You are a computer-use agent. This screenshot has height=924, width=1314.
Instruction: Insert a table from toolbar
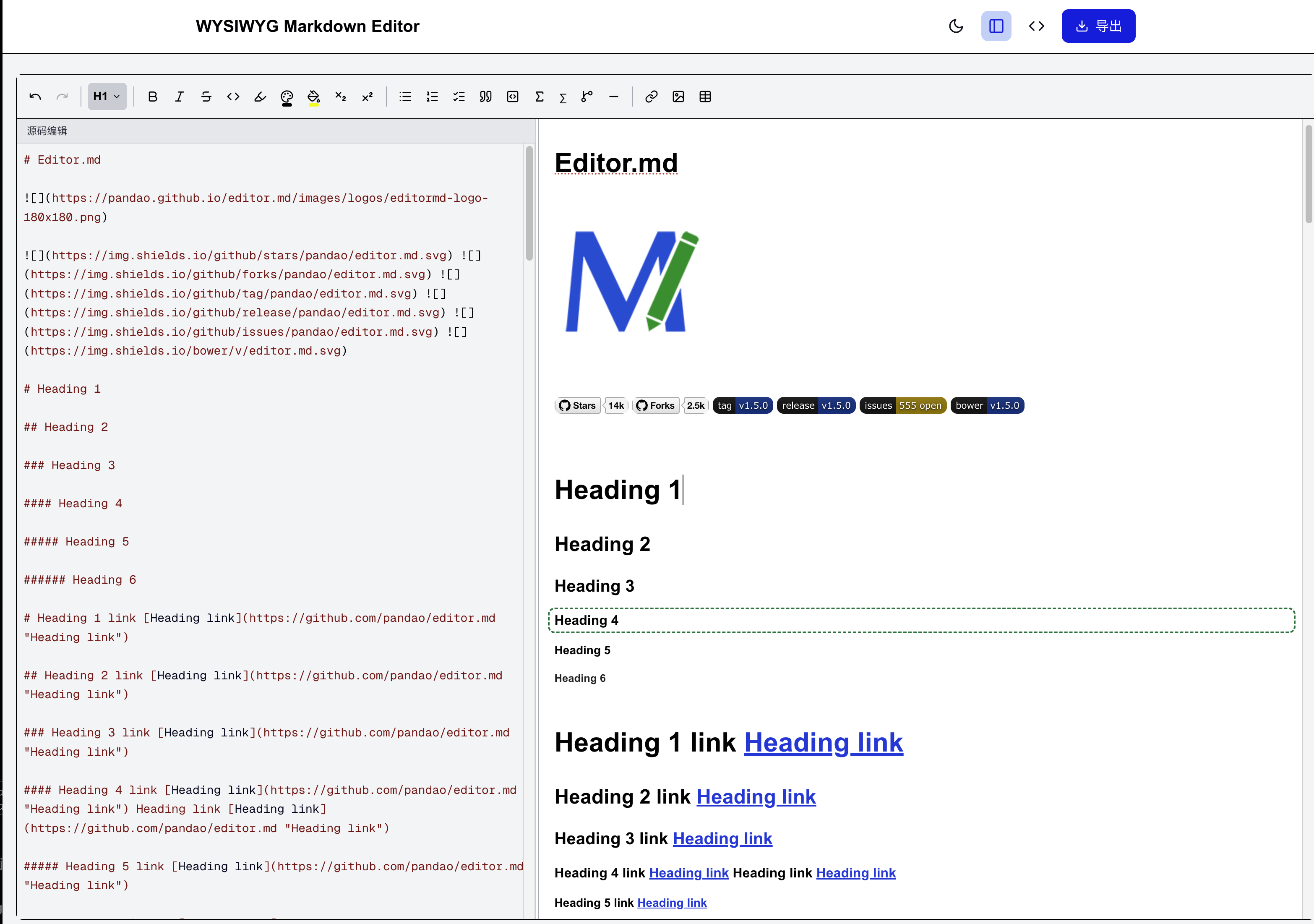705,97
